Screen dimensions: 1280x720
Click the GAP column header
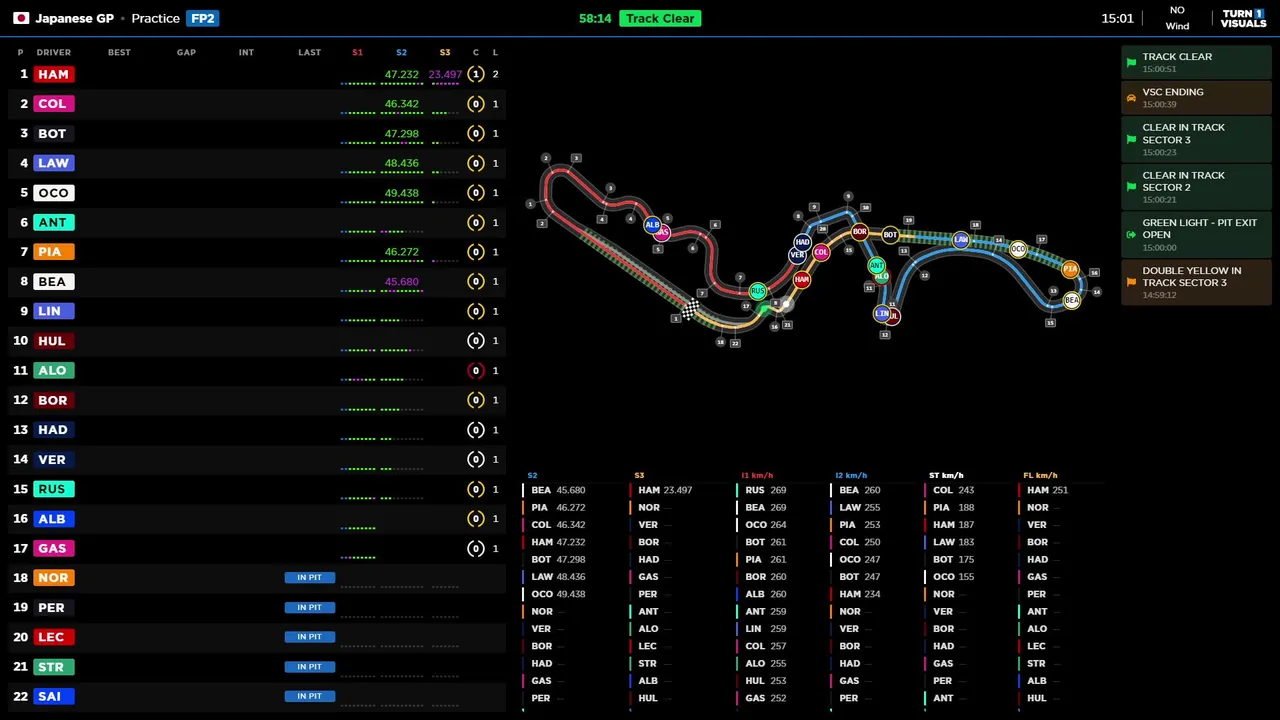point(186,52)
